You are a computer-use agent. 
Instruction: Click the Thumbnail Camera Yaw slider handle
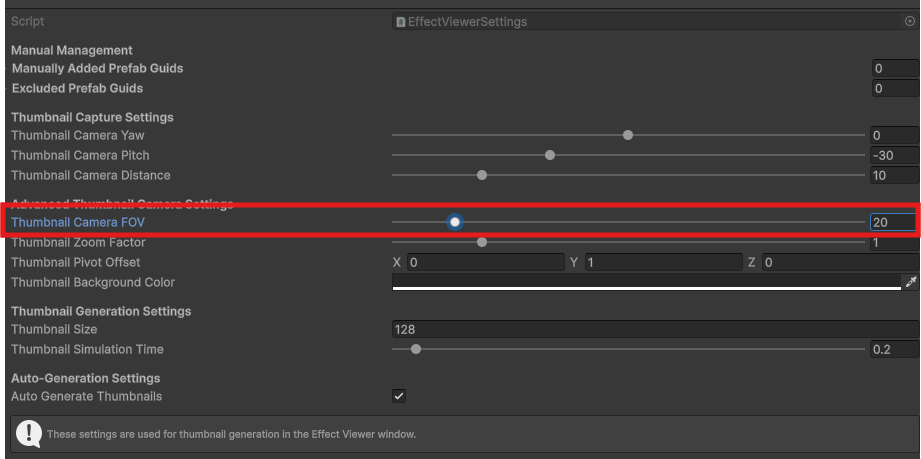[628, 135]
